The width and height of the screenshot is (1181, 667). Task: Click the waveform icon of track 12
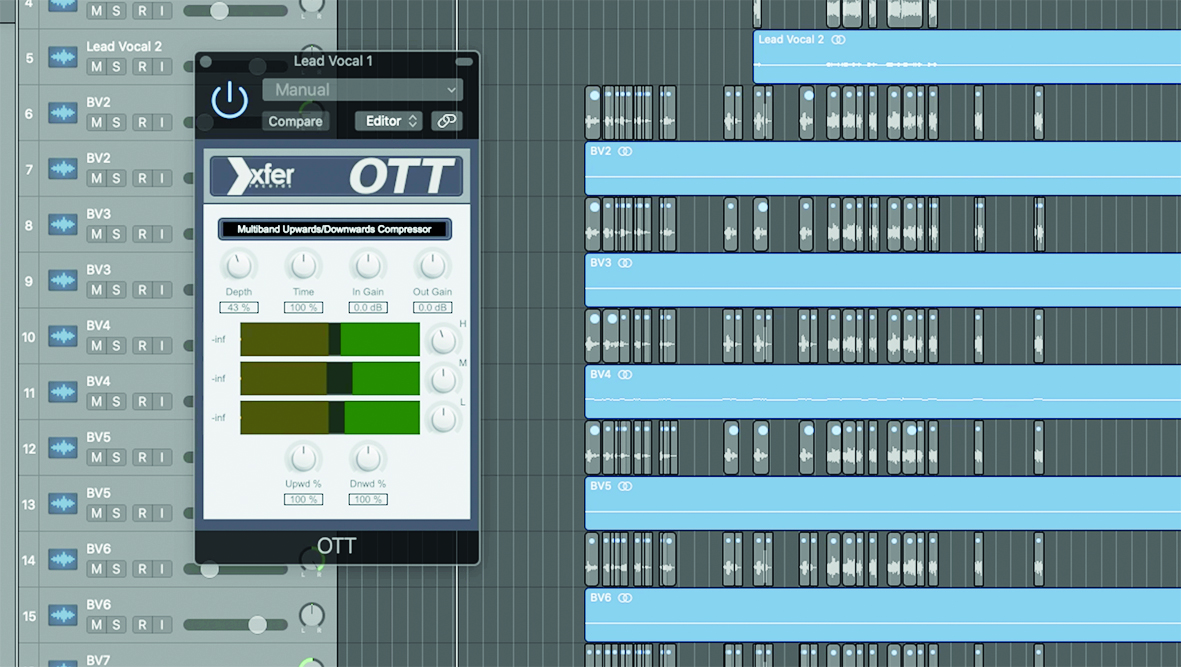[x=63, y=448]
